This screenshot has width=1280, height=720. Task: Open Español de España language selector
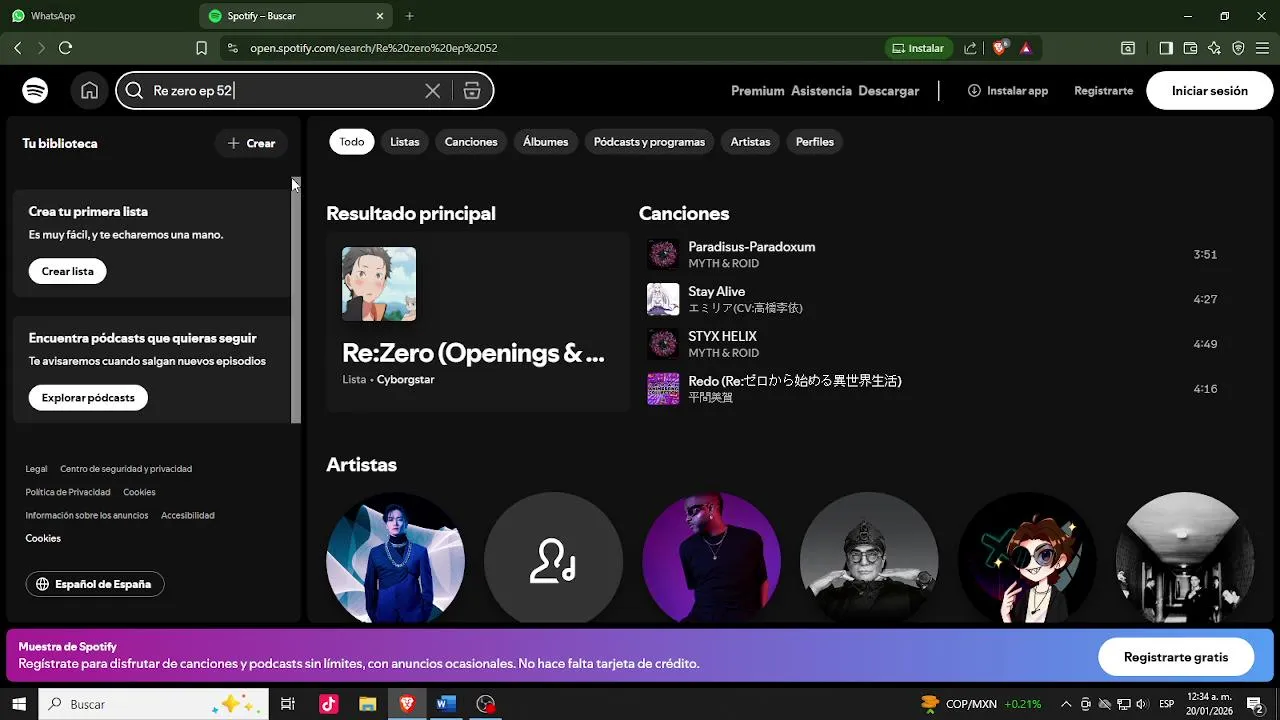point(95,584)
